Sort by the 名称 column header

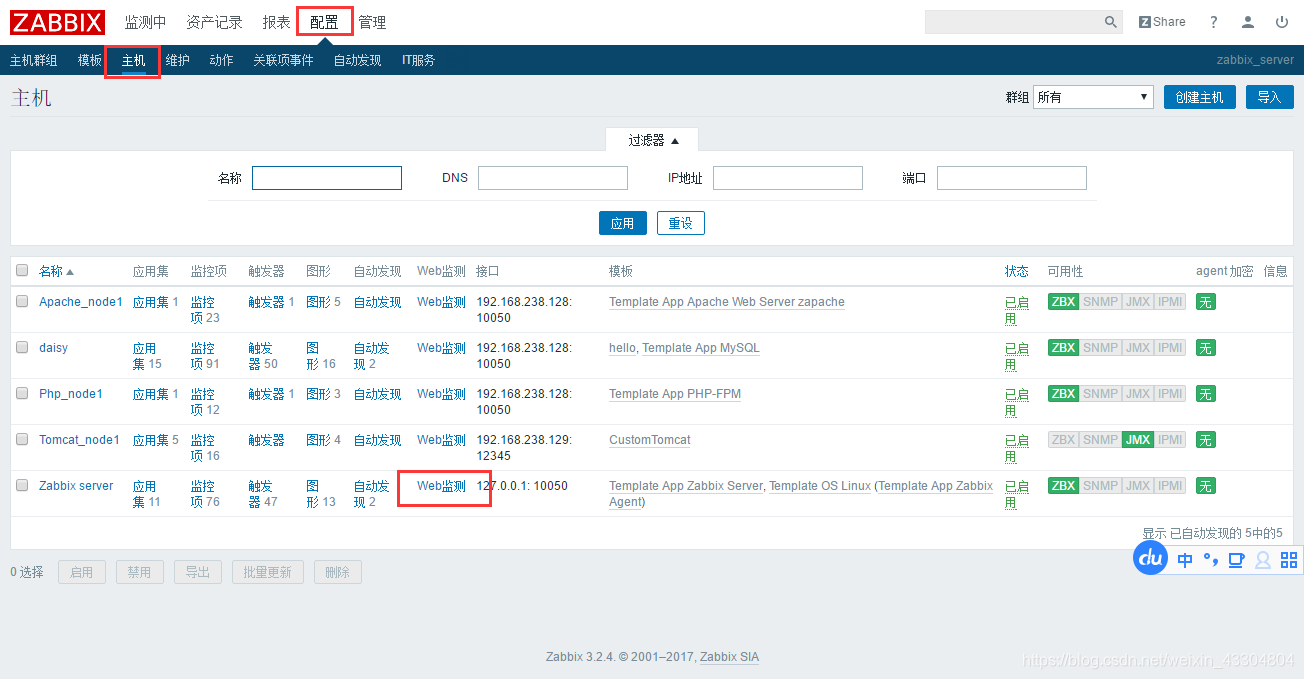pos(56,271)
